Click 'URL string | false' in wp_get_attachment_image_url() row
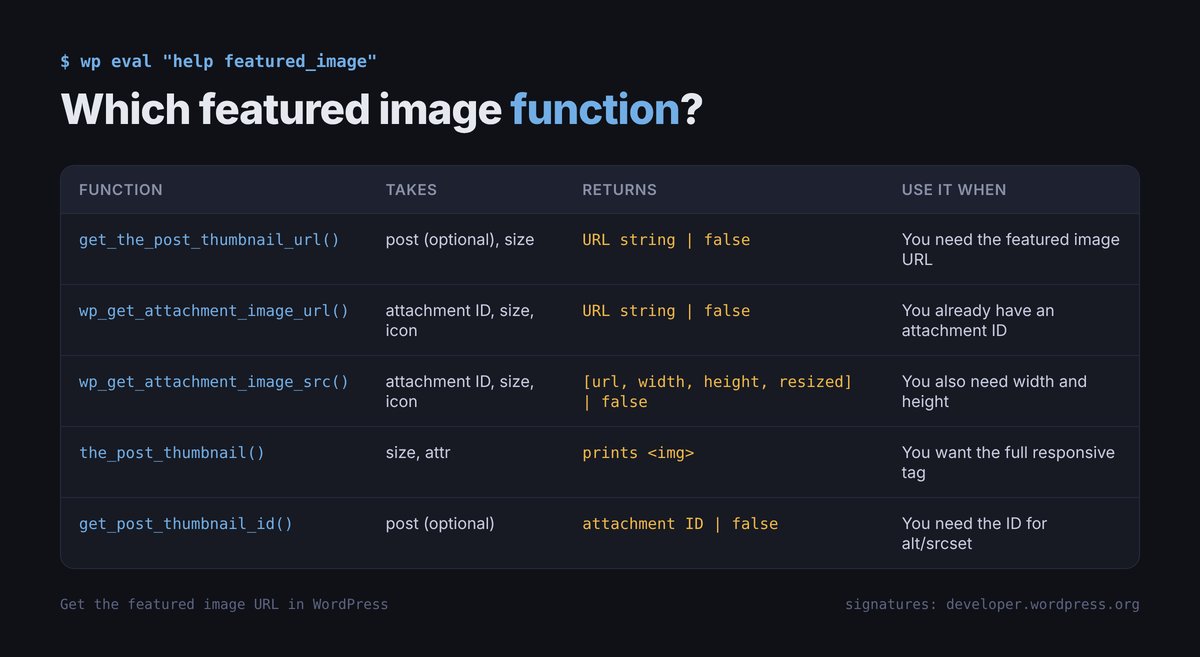This screenshot has height=657, width=1200. click(666, 311)
